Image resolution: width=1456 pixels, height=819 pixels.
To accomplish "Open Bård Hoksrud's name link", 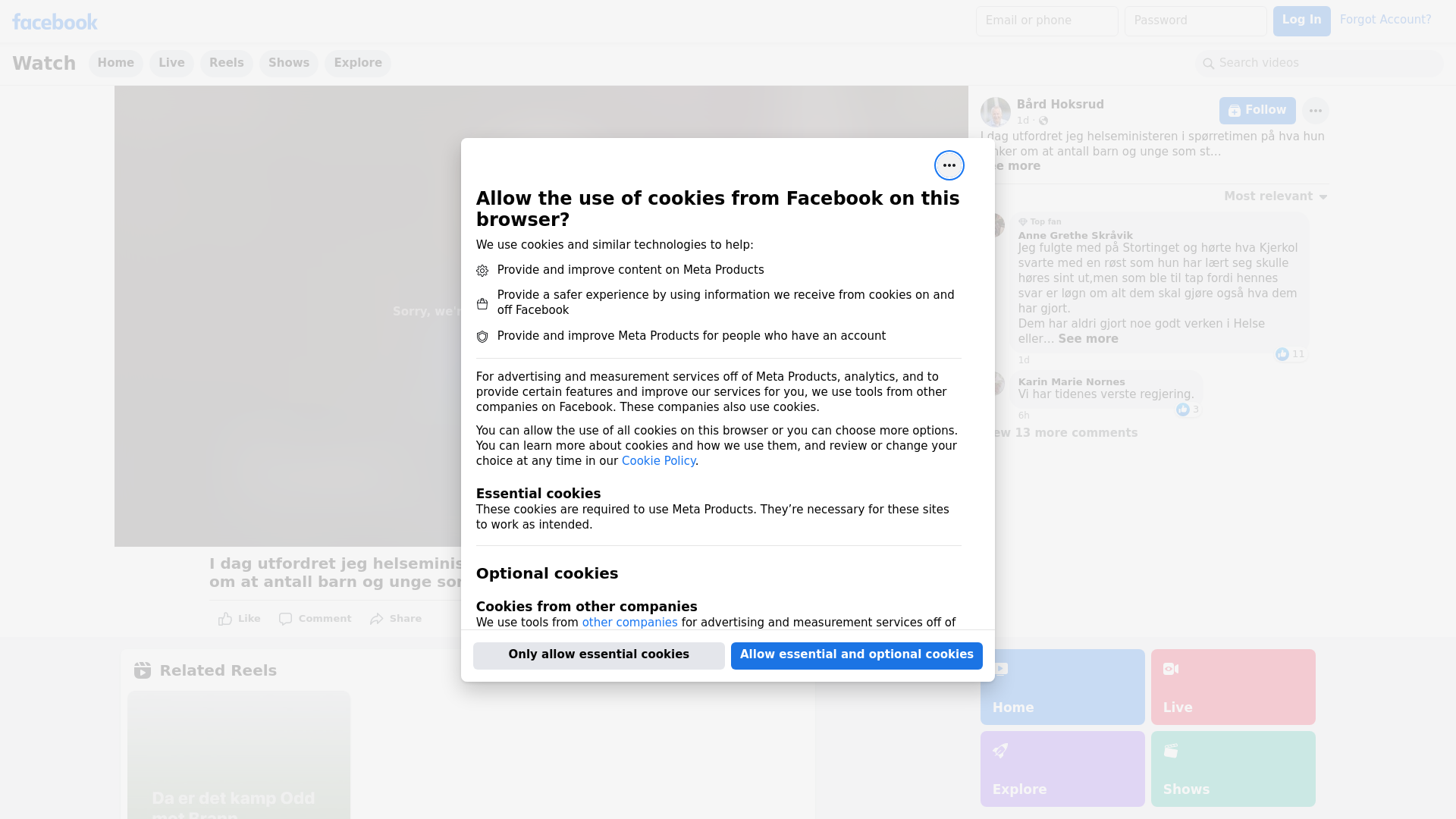I will tap(1060, 105).
